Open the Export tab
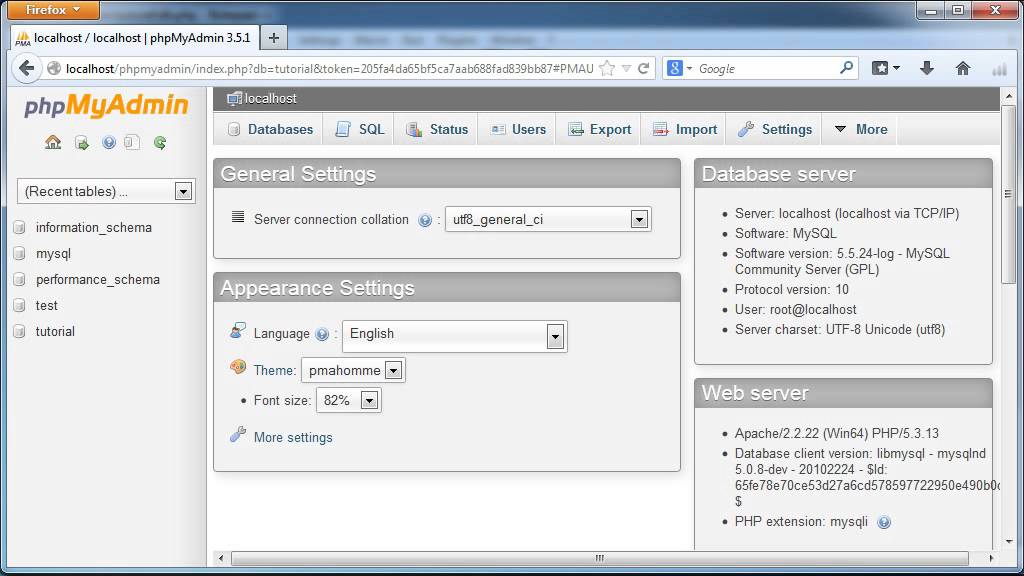 600,129
